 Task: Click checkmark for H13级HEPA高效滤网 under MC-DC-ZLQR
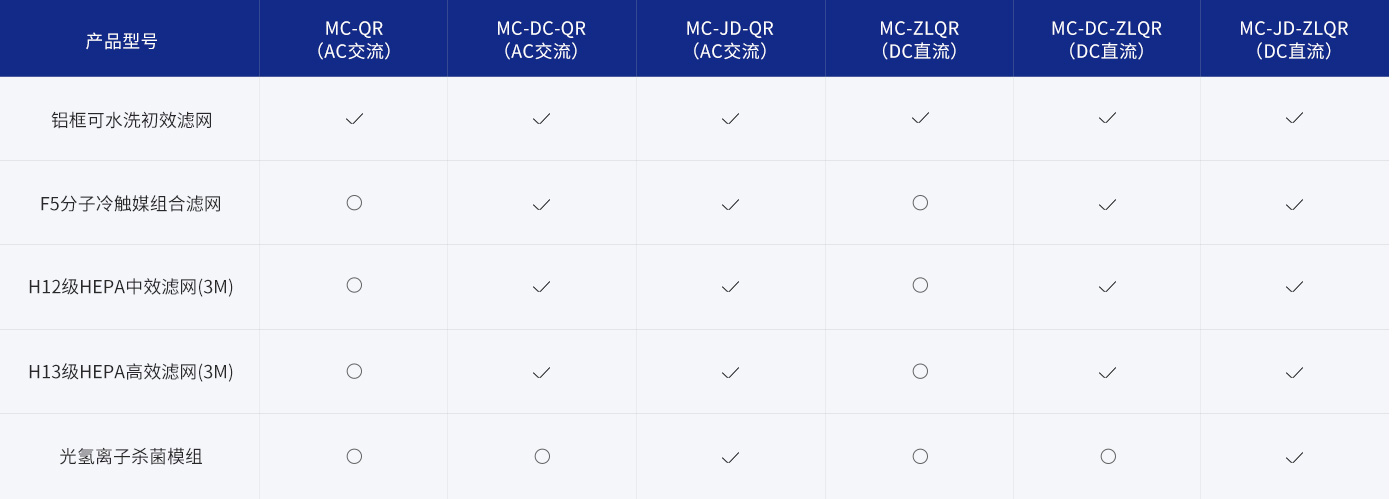1107,372
